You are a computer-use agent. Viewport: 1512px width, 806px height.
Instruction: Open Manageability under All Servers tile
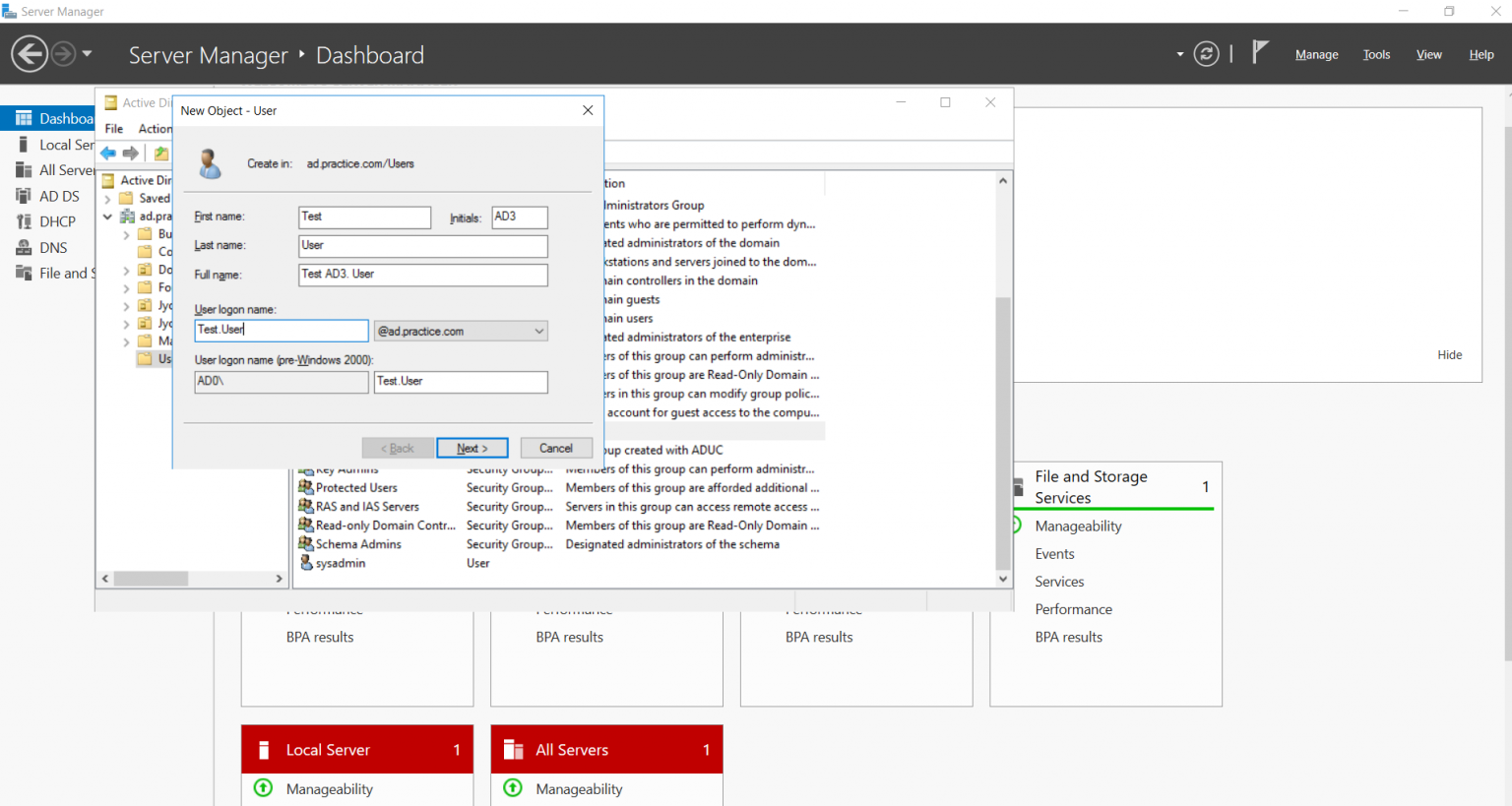tap(579, 789)
